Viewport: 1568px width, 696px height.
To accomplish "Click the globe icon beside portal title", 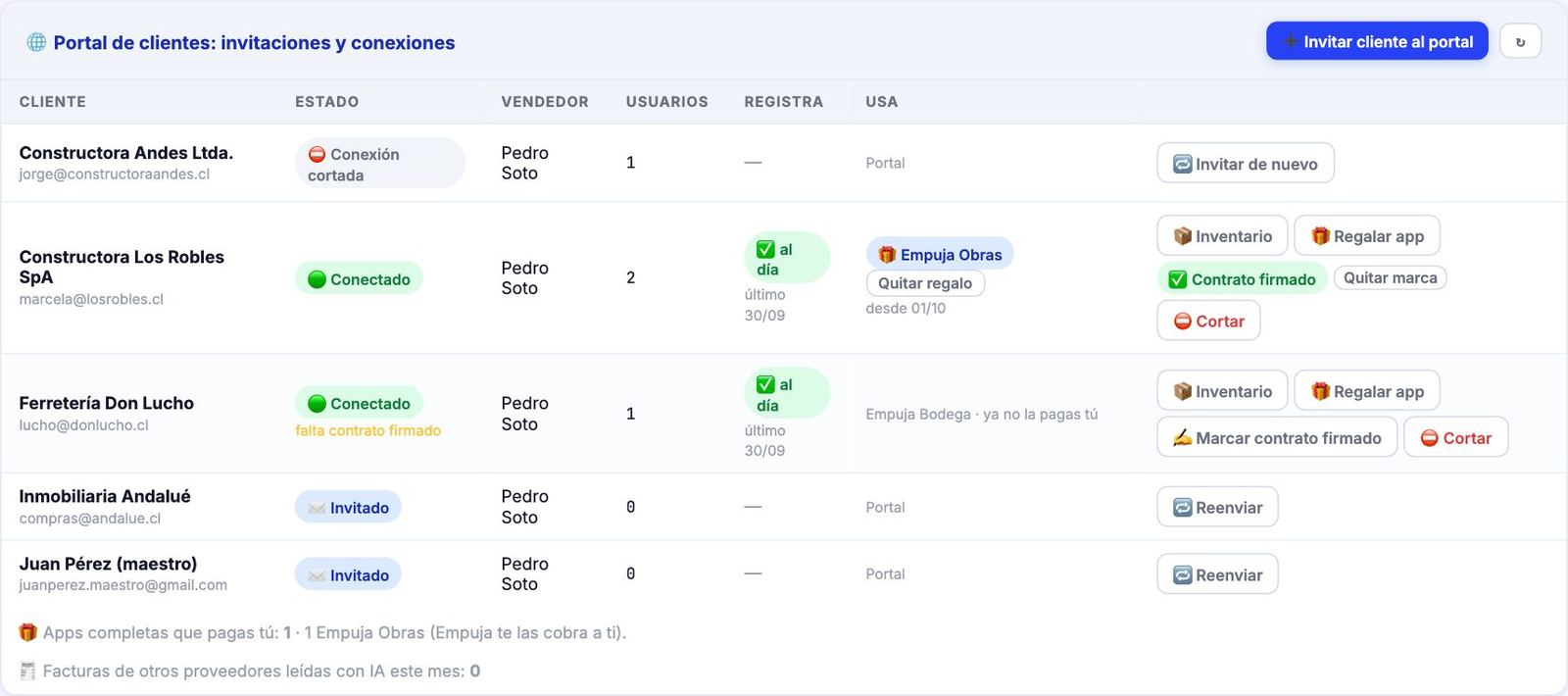I will (36, 42).
